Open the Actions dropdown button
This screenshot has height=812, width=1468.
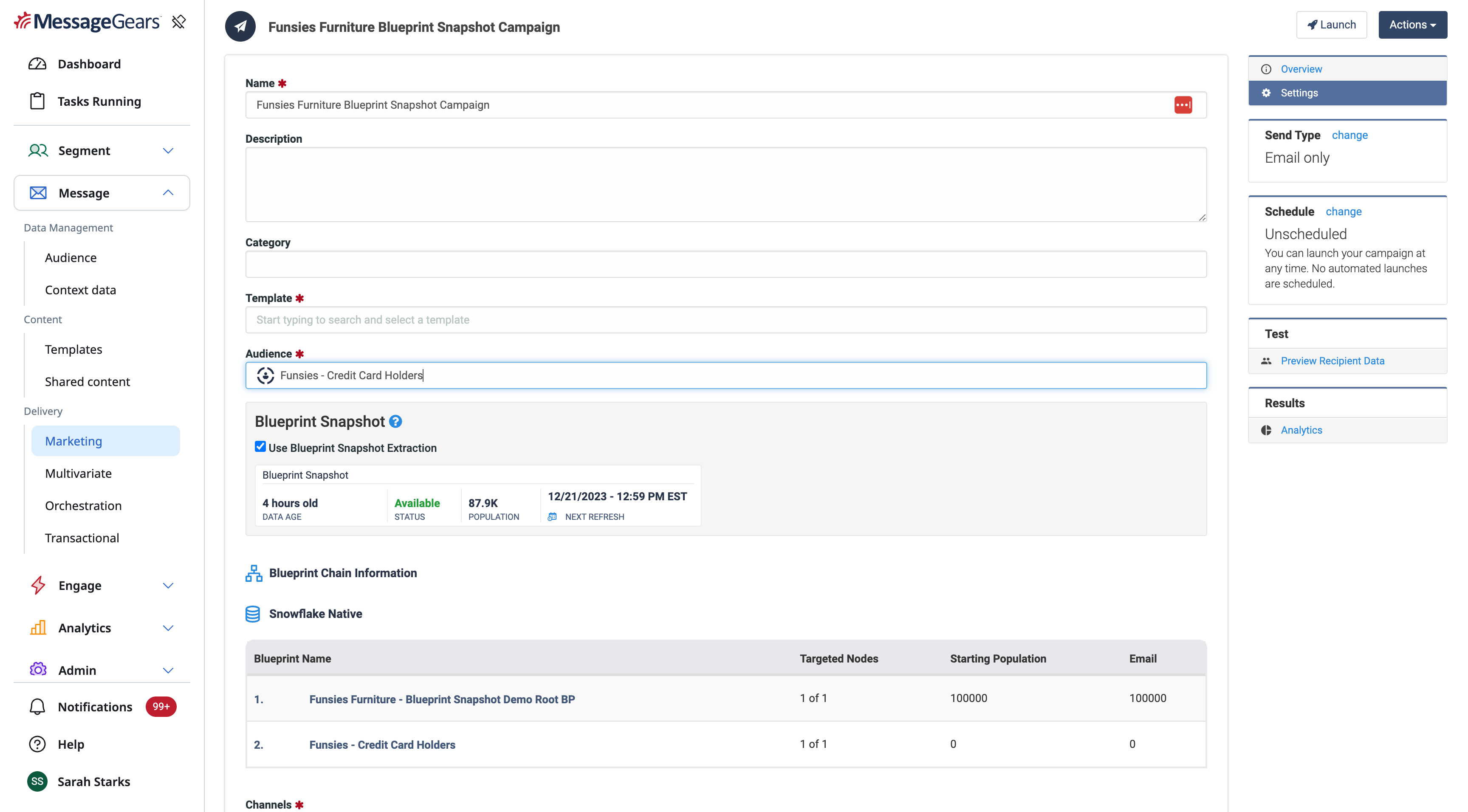click(1413, 25)
